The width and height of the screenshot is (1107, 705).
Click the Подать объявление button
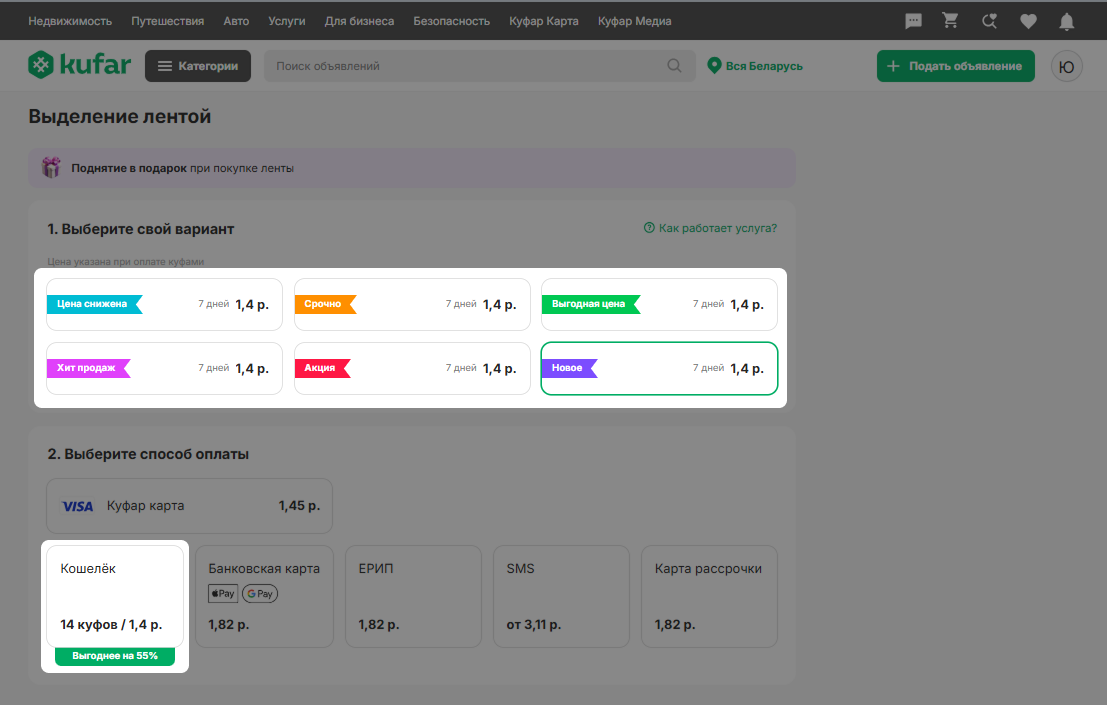[955, 66]
